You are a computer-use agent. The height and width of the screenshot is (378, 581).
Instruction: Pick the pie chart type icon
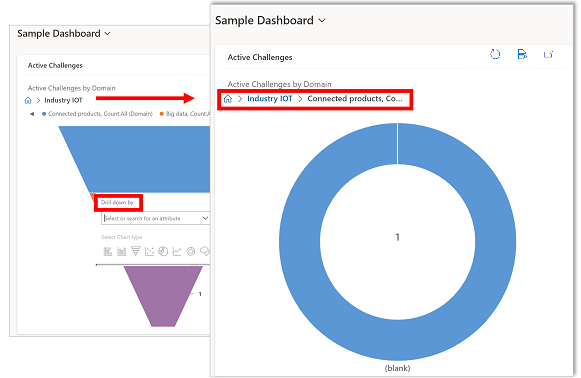163,252
